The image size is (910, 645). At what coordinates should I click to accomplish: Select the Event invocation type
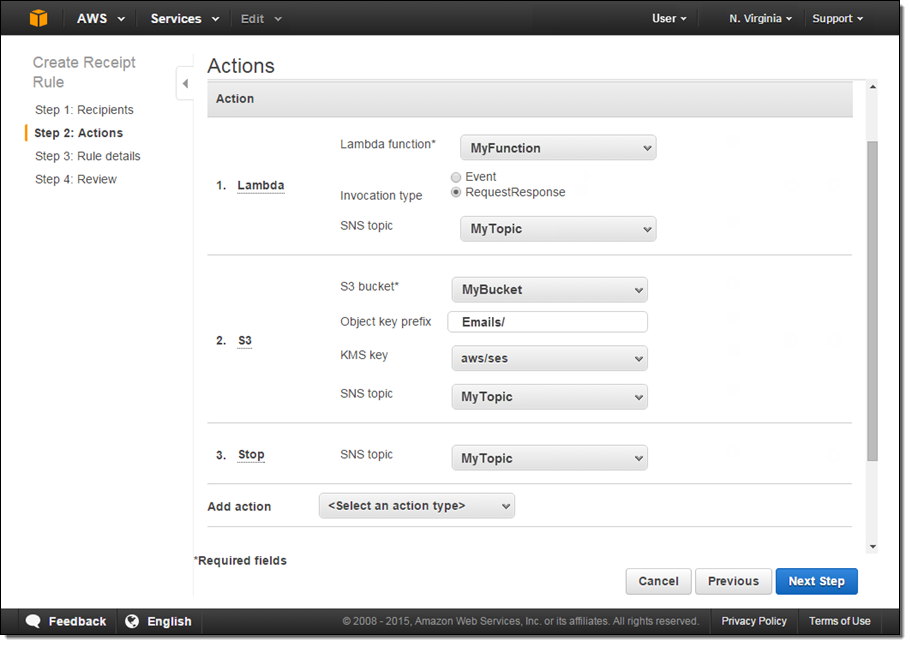pyautogui.click(x=456, y=177)
